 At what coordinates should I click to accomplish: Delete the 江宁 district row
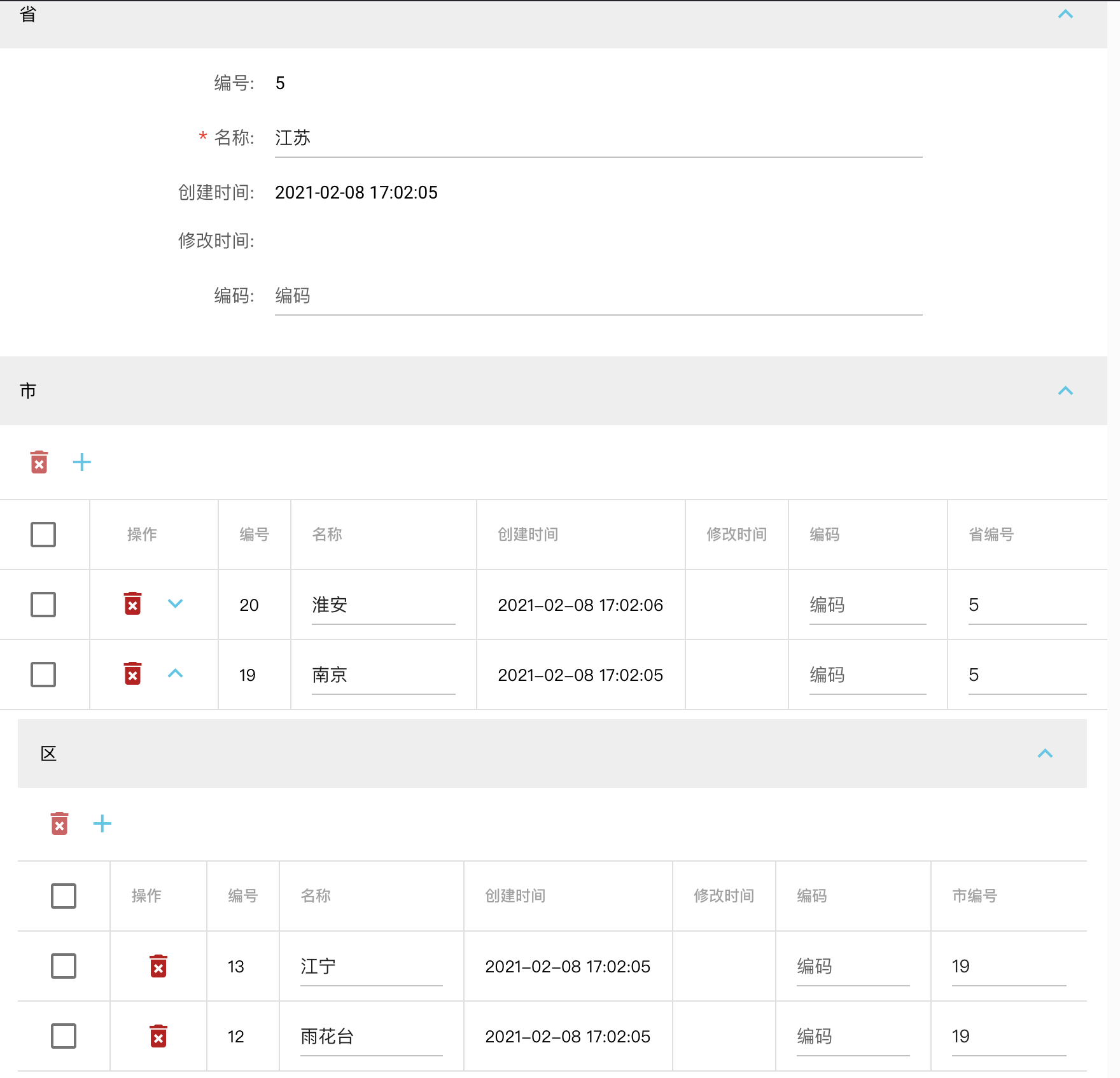pos(158,966)
